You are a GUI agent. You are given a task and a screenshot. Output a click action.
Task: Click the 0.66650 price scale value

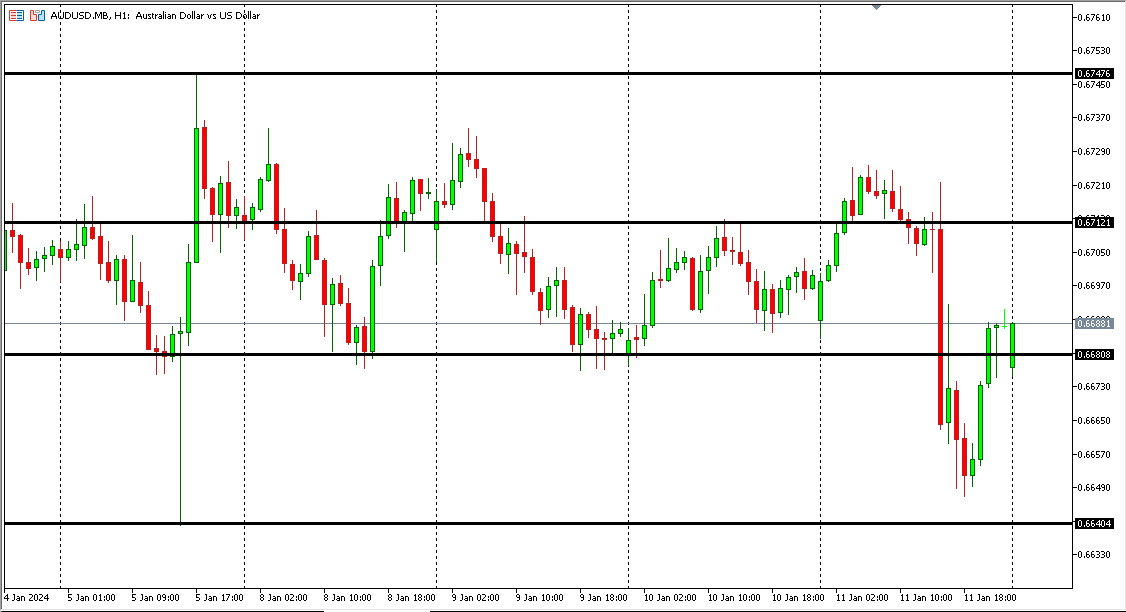1094,420
